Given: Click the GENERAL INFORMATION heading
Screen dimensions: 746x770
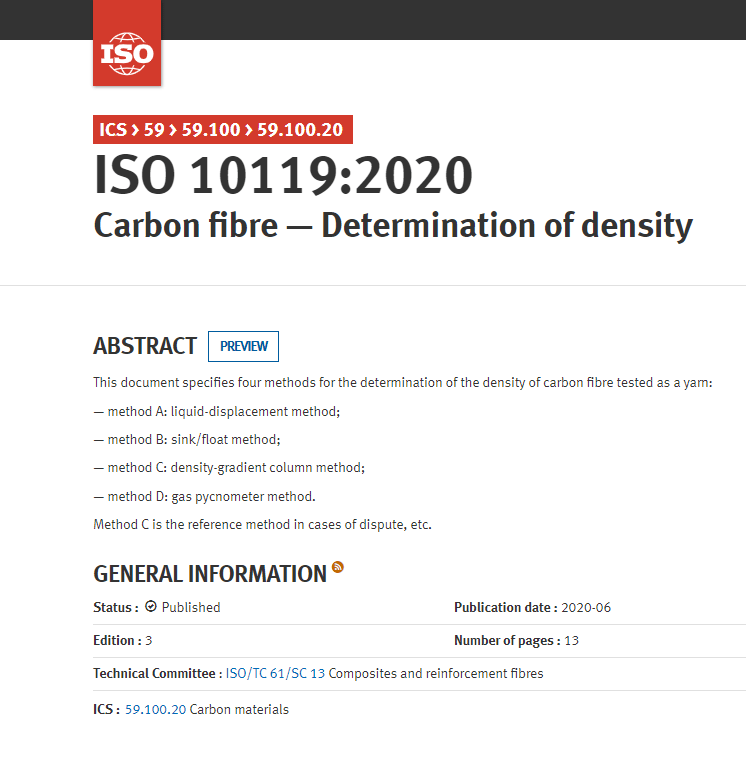Looking at the screenshot, I should pyautogui.click(x=210, y=574).
